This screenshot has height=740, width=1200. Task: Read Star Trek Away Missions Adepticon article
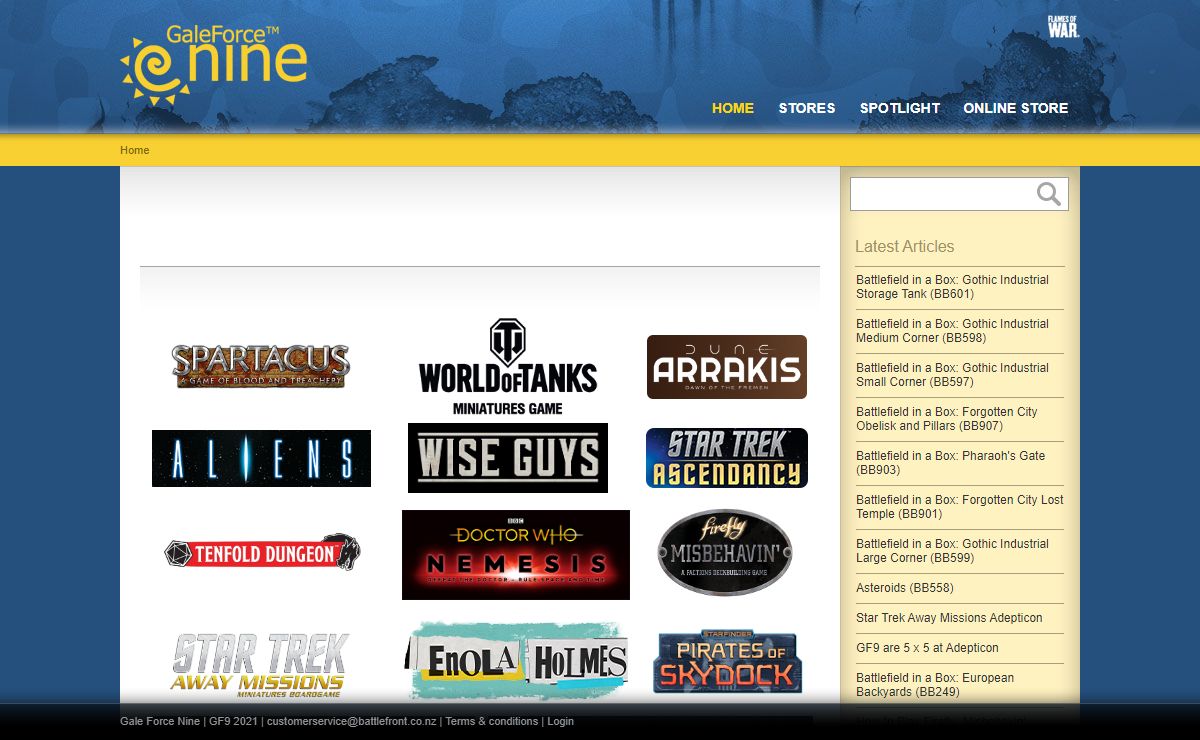pos(949,618)
